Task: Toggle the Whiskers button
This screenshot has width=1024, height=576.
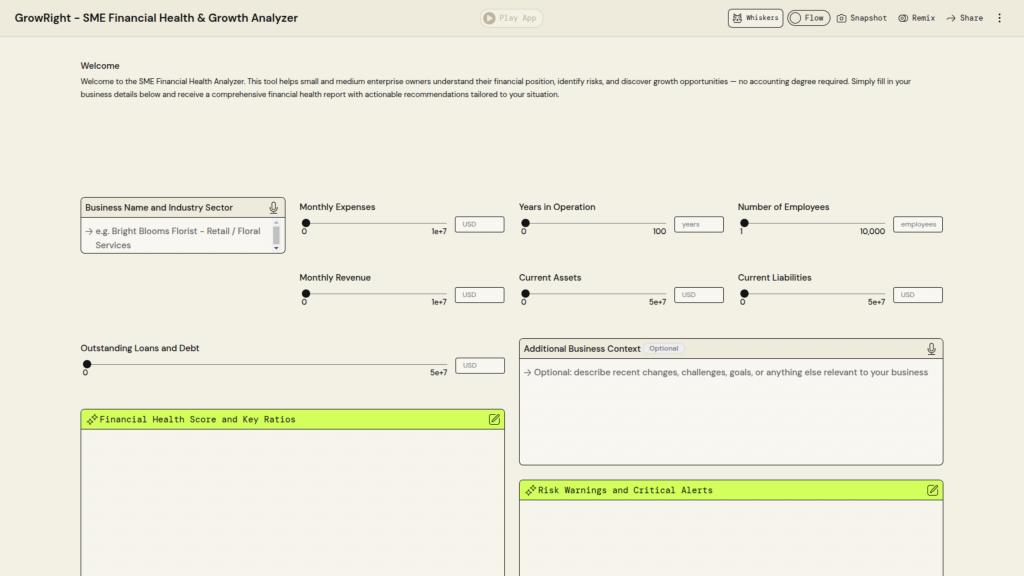Action: (x=755, y=18)
